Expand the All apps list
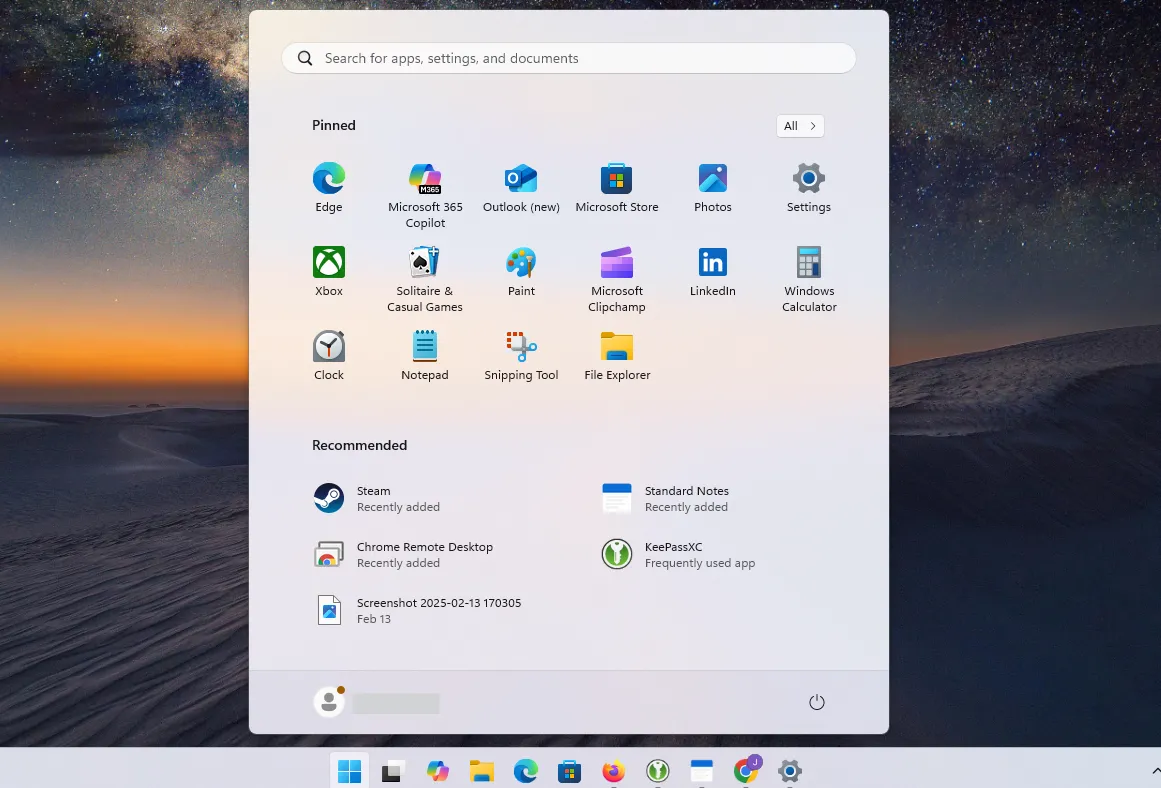Screen dimensions: 1161x788 click(x=800, y=126)
